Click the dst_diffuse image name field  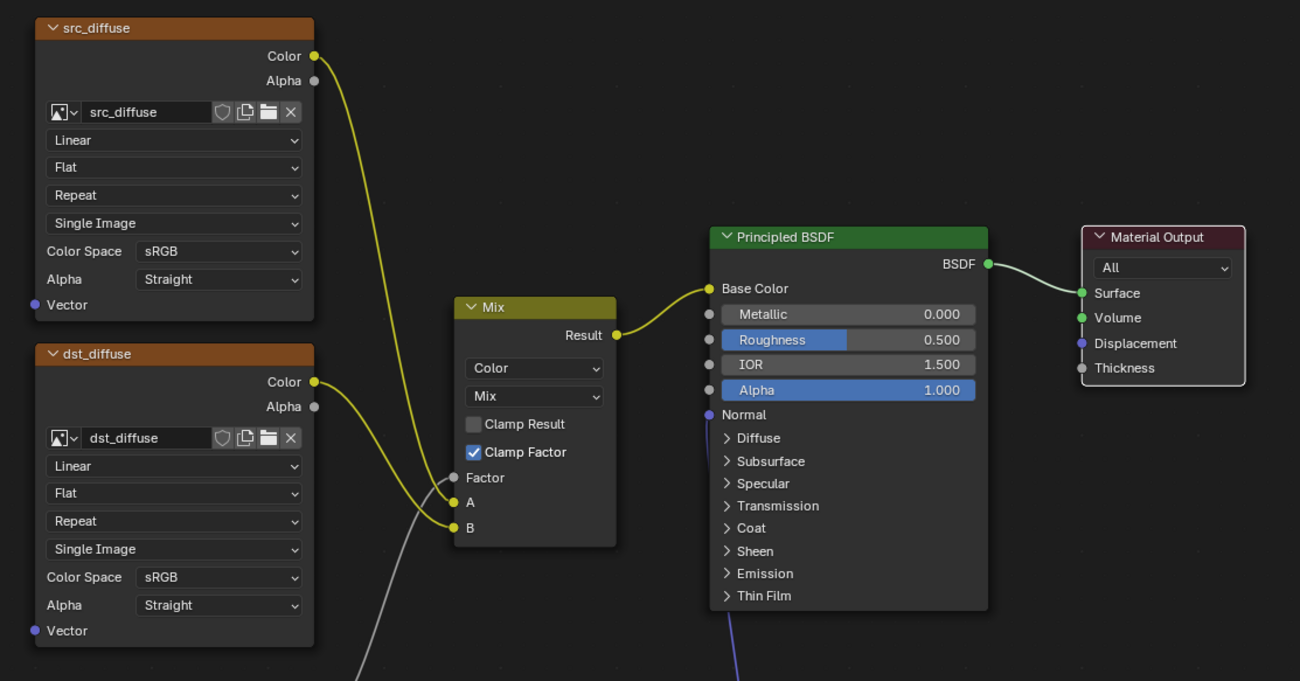[x=145, y=438]
